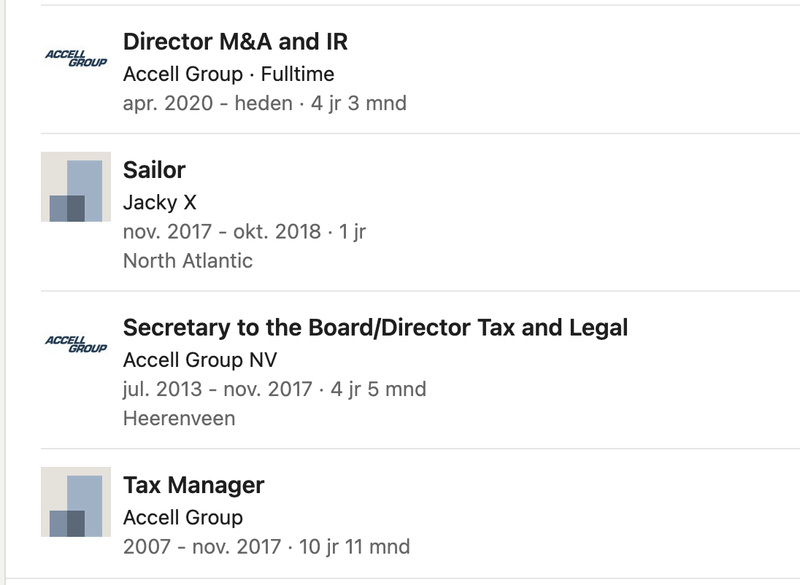The width and height of the screenshot is (800, 585).
Task: Open the placeholder company icon next to Tax Manager
Action: (x=76, y=502)
